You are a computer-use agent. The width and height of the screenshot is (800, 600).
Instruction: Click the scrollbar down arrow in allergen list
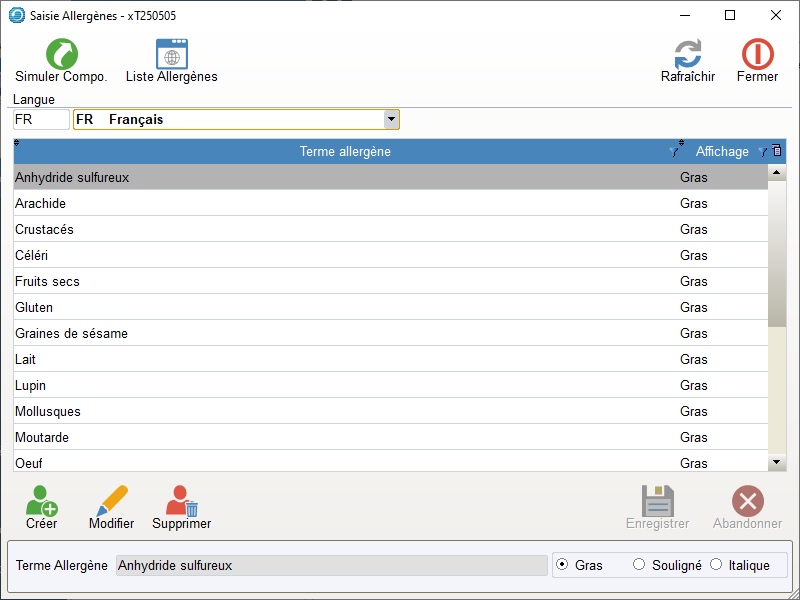click(777, 462)
